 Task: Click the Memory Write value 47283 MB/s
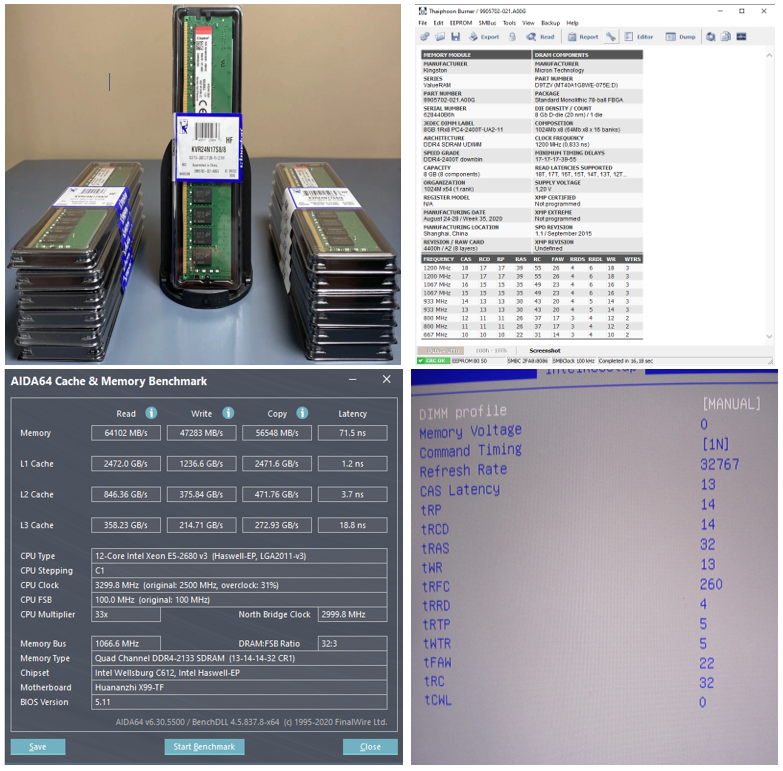(x=201, y=433)
